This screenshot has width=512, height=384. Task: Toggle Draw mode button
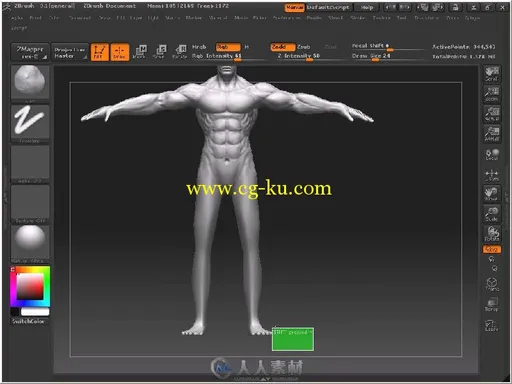[x=120, y=52]
